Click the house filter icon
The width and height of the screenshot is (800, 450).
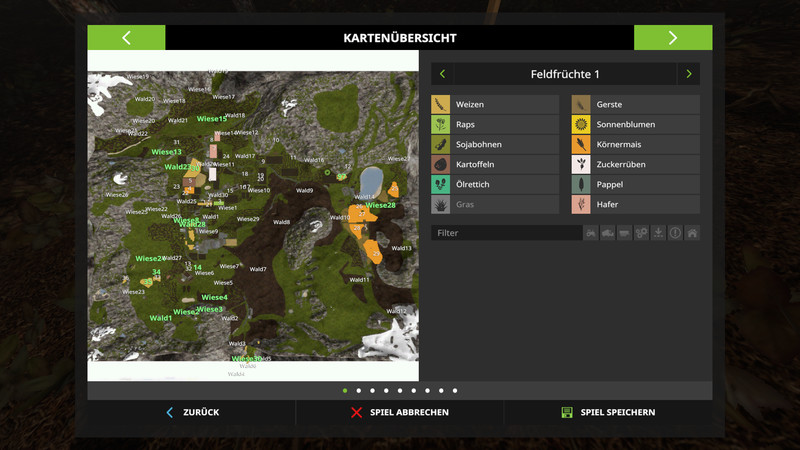pyautogui.click(x=692, y=233)
